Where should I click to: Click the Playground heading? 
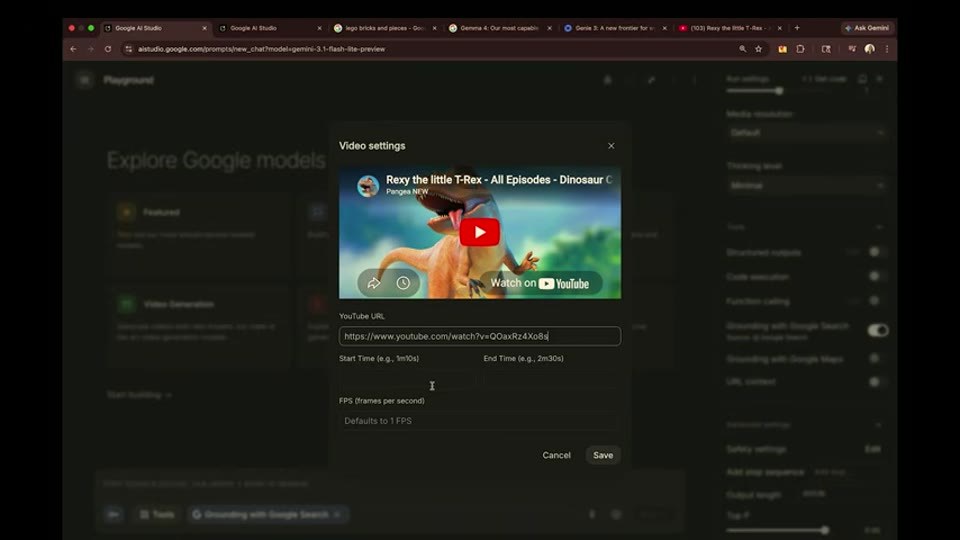(129, 80)
